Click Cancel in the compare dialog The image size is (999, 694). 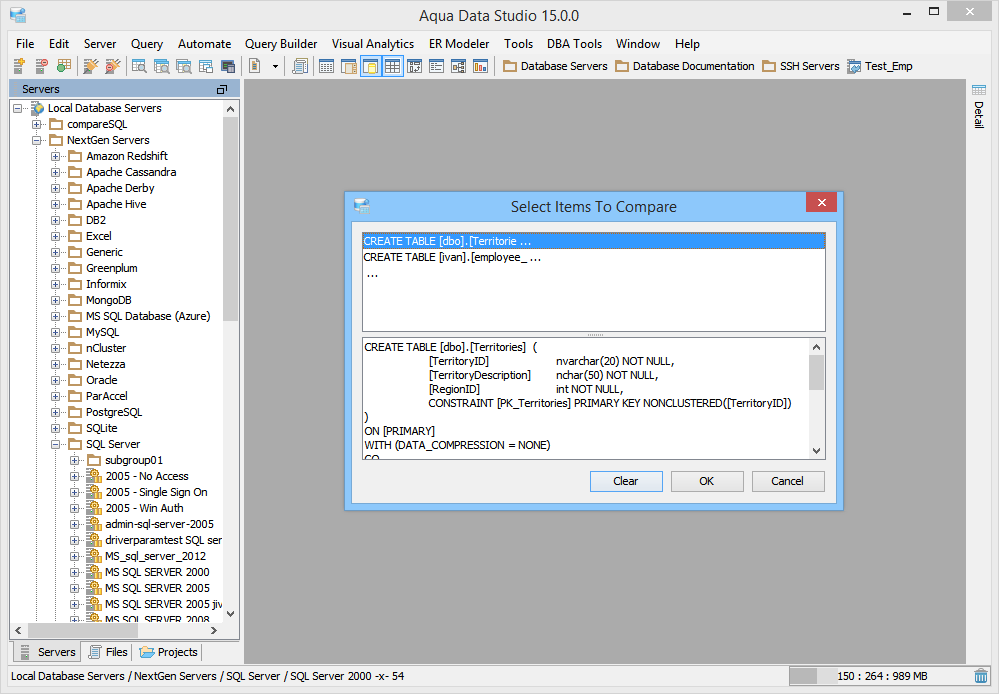pos(787,481)
